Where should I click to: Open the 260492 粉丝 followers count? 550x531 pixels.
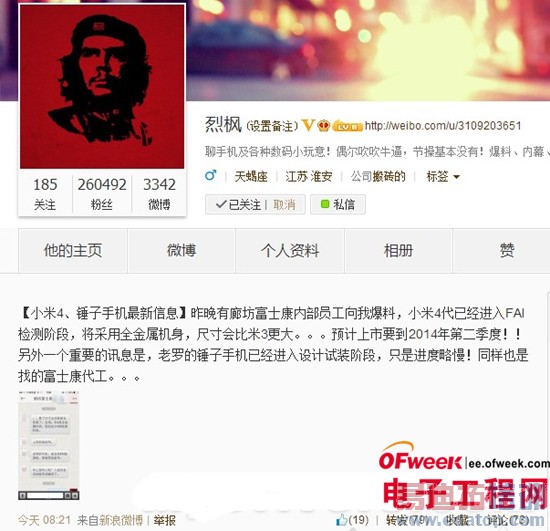pos(102,194)
